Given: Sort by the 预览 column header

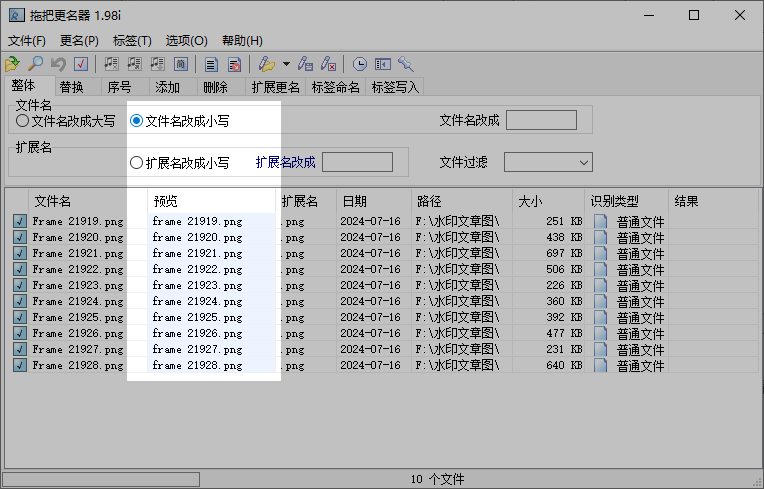Looking at the screenshot, I should tap(211, 201).
